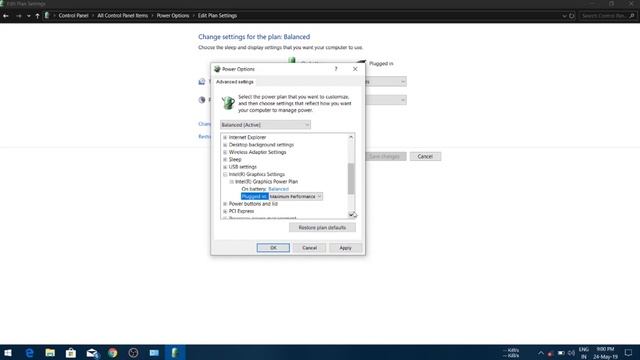Click the search icon in Control Panel

[632, 16]
